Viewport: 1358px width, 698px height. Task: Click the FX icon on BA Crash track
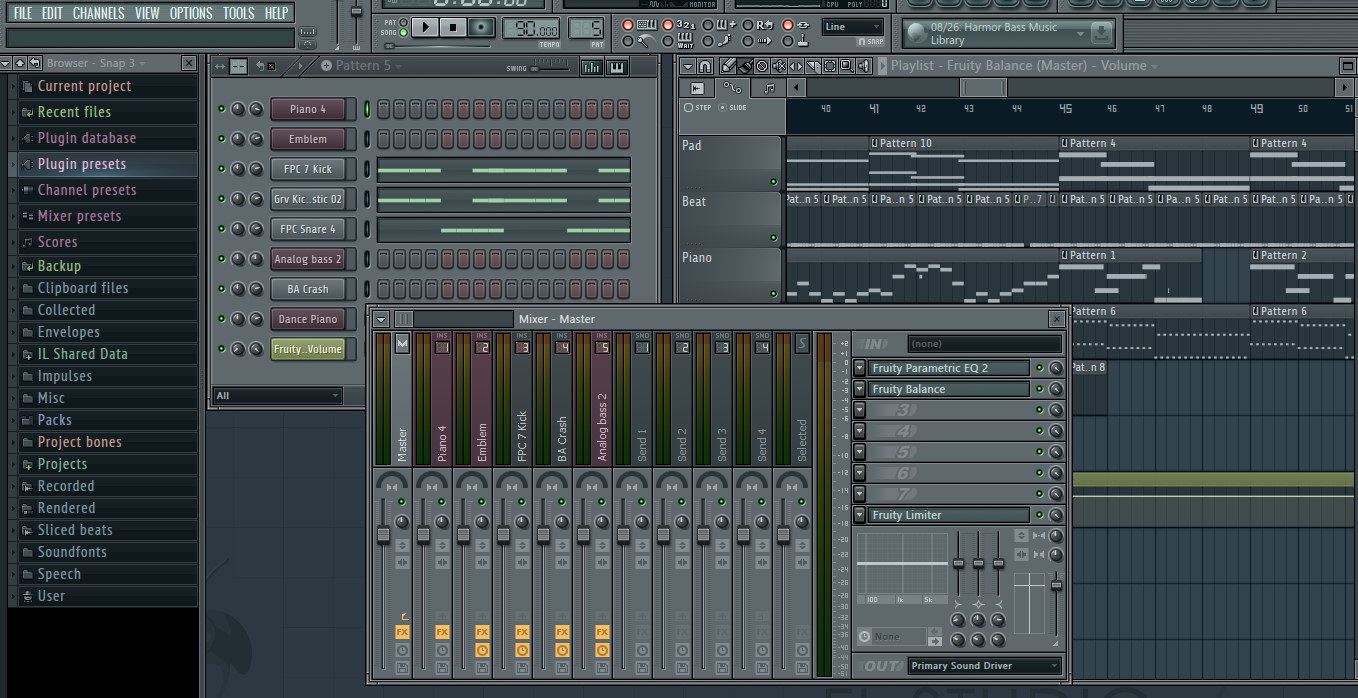click(562, 632)
